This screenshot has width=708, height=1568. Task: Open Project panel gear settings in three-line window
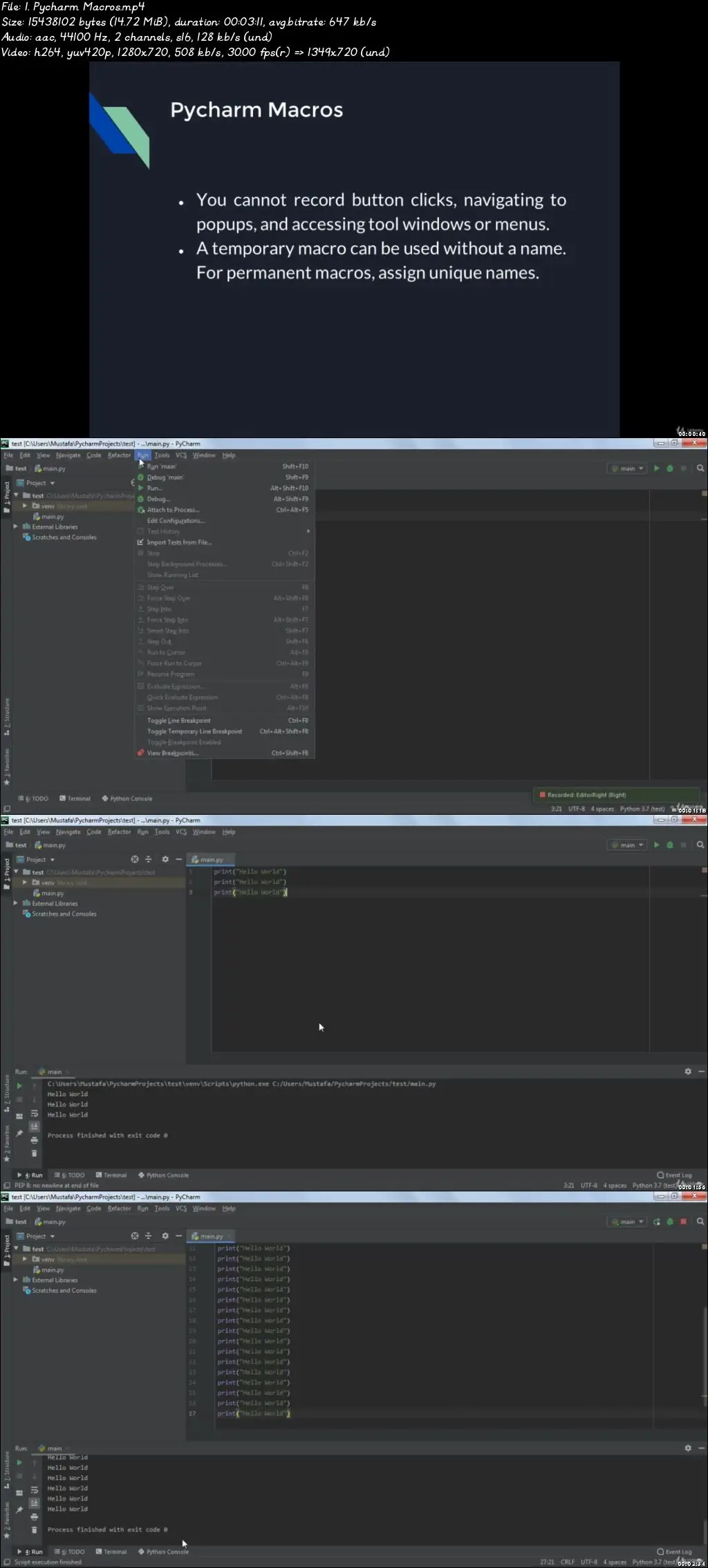click(x=165, y=859)
